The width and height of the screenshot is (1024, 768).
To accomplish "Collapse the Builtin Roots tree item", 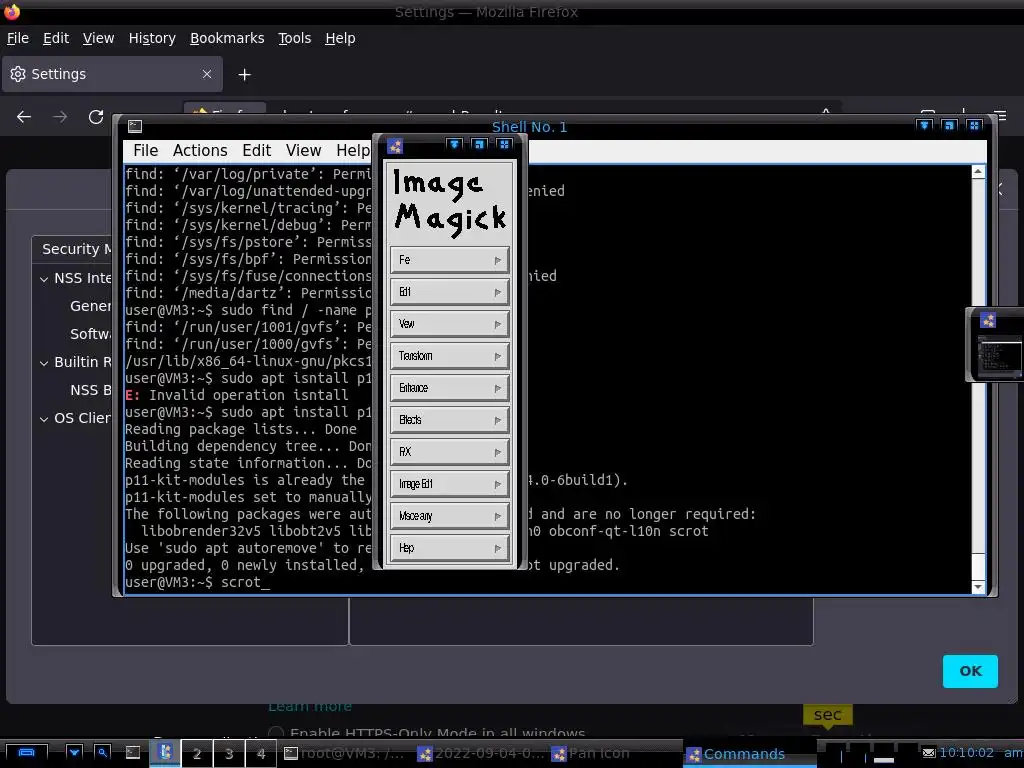I will pyautogui.click(x=44, y=362).
